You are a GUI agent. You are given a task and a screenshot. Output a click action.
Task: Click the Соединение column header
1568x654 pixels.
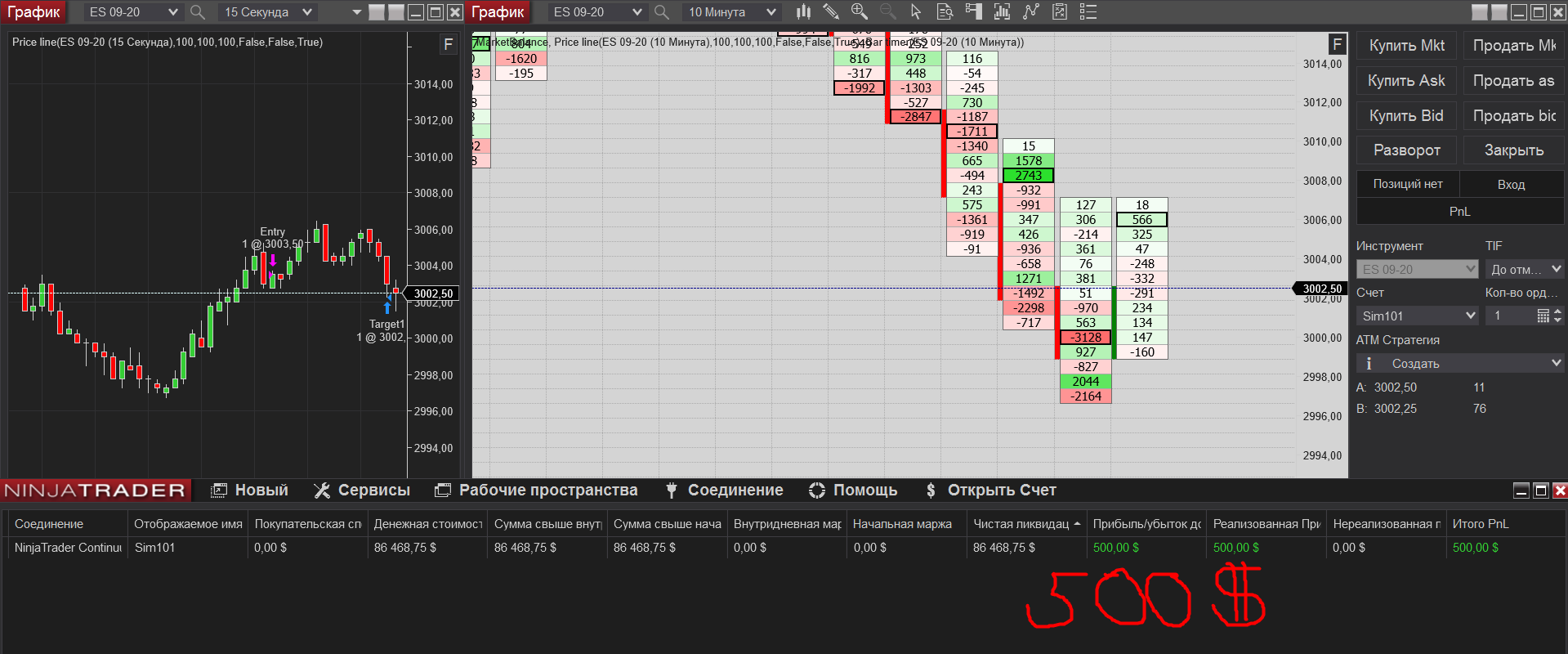[x=68, y=524]
